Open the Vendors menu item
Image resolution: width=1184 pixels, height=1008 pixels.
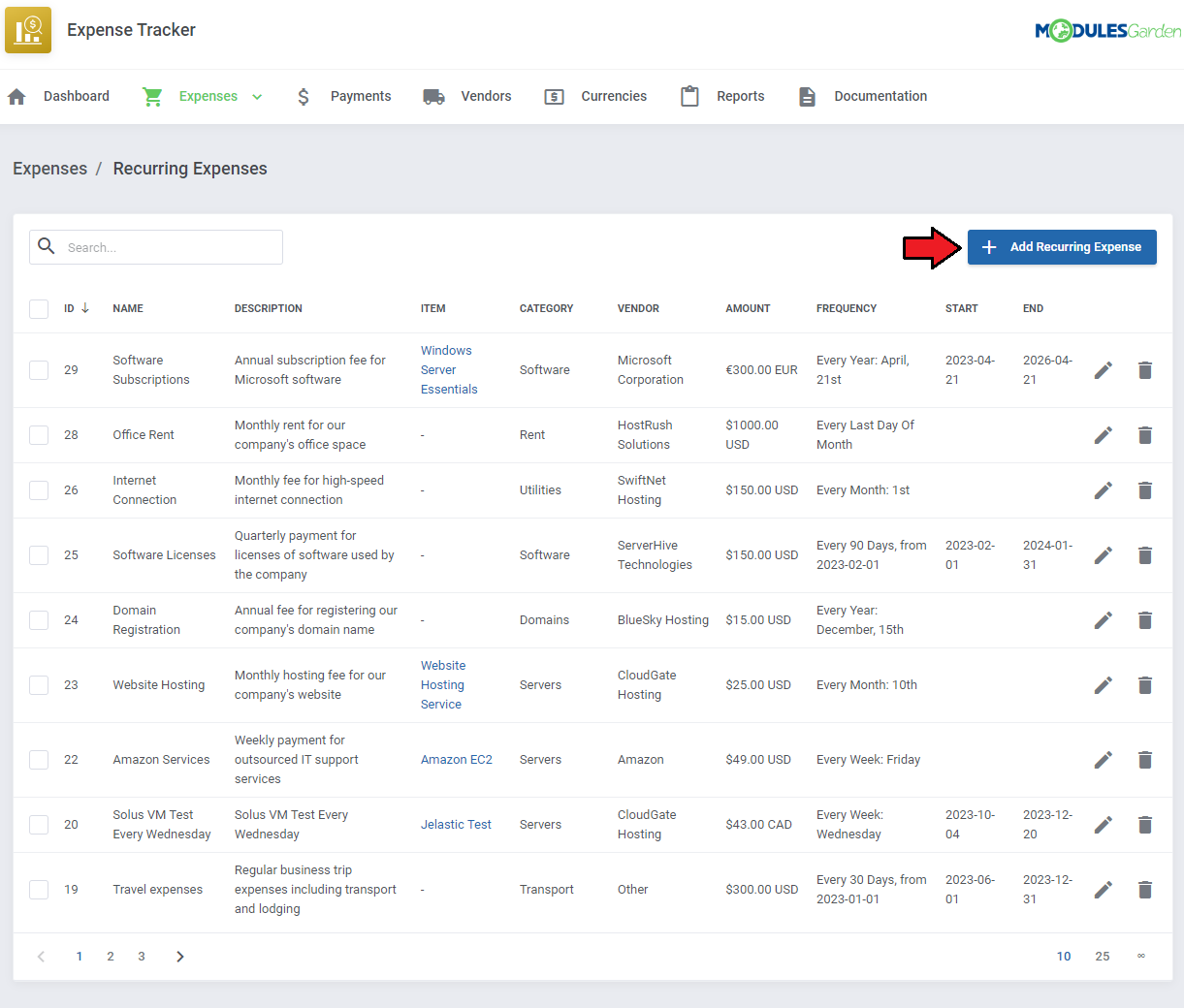[x=486, y=97]
